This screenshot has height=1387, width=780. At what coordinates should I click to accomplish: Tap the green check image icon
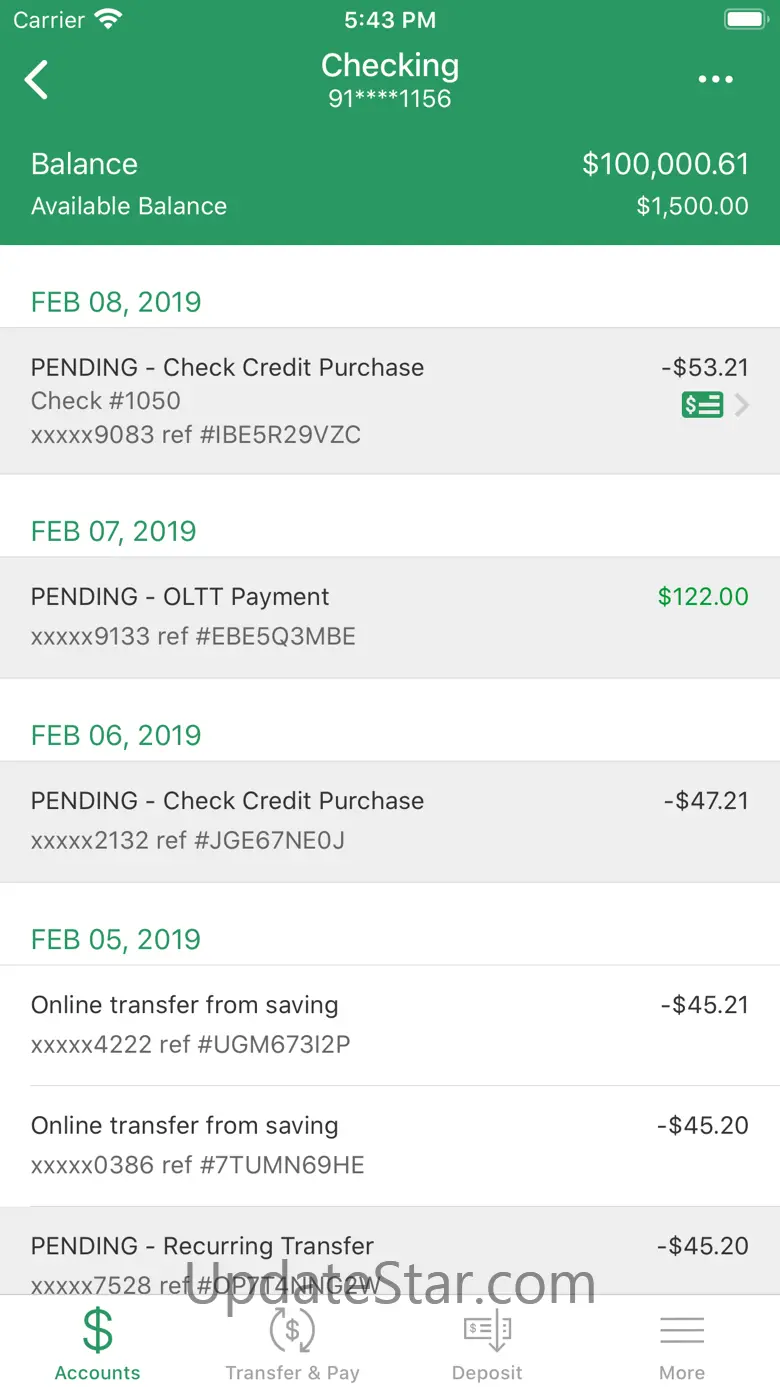pos(702,405)
